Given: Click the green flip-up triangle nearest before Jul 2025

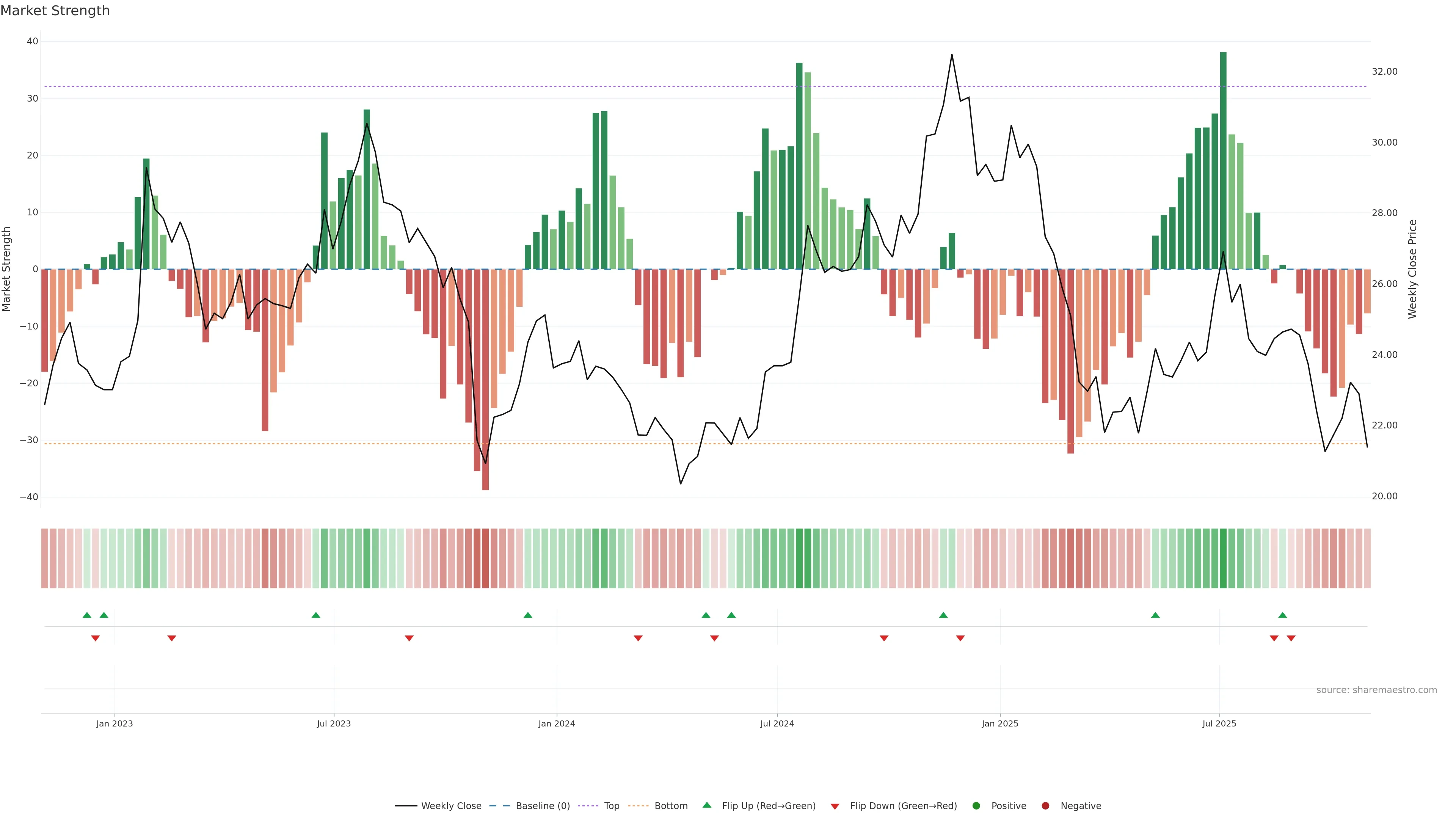Looking at the screenshot, I should pyautogui.click(x=1155, y=615).
